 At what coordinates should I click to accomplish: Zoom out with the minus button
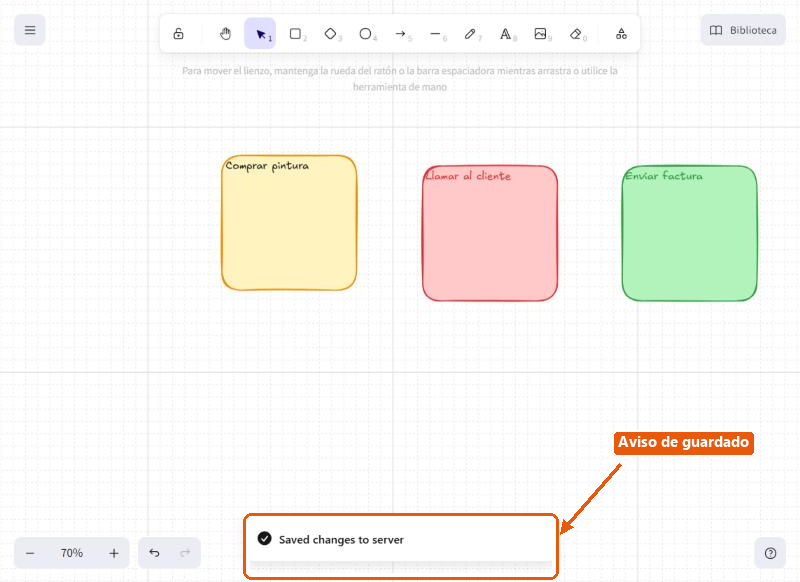pyautogui.click(x=30, y=553)
